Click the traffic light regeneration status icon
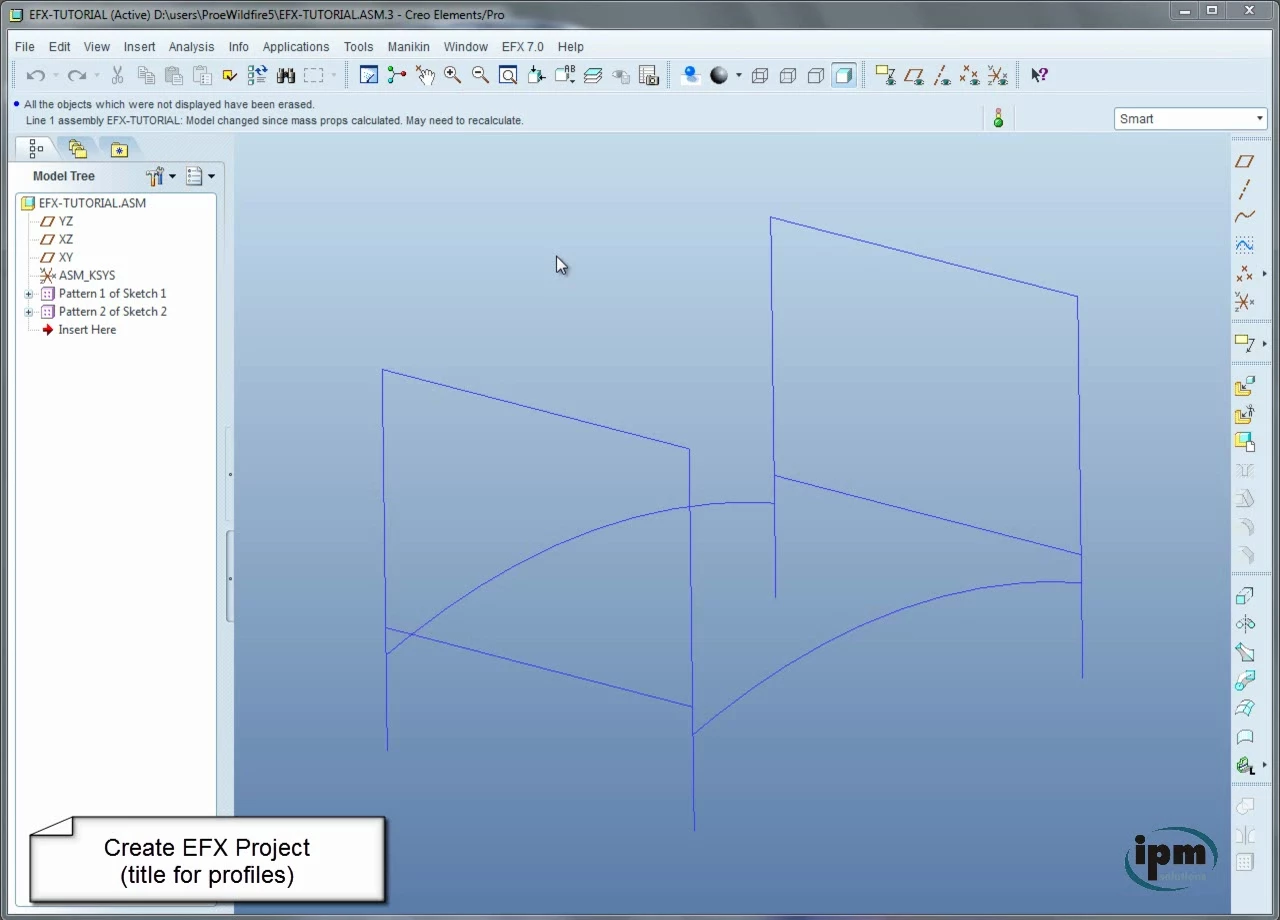Viewport: 1280px width, 920px height. [x=998, y=118]
